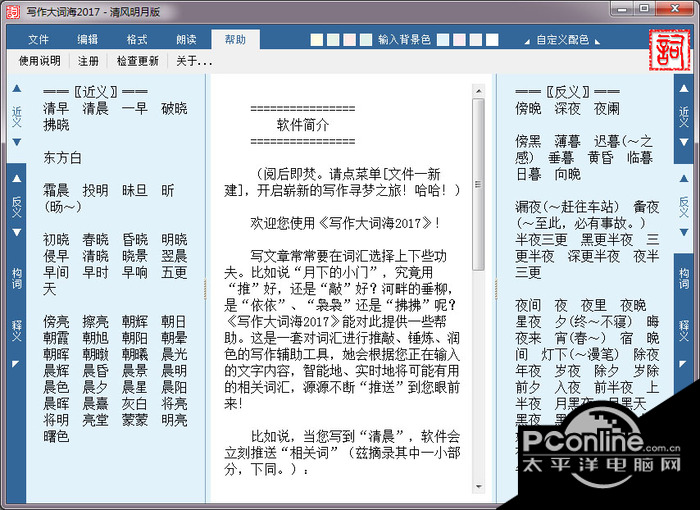
Task: Open the 关于... dialog
Action: (194, 61)
